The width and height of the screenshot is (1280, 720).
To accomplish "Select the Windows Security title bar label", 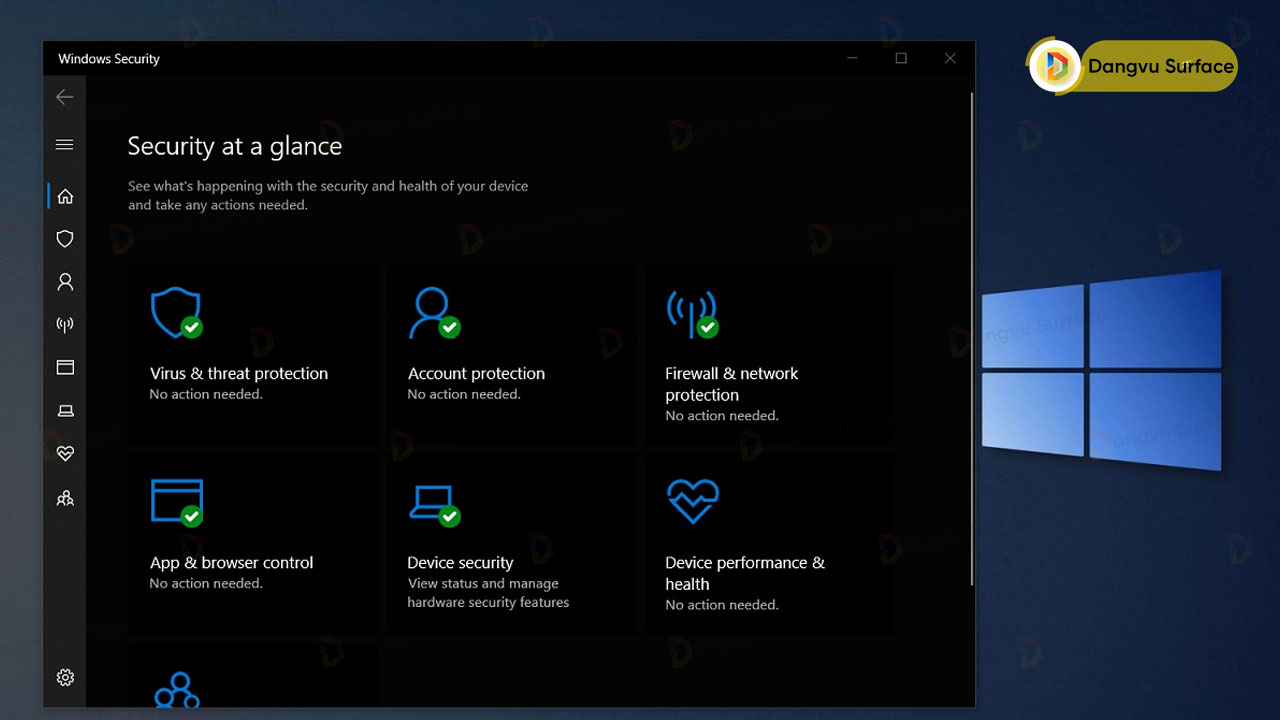I will click(108, 58).
